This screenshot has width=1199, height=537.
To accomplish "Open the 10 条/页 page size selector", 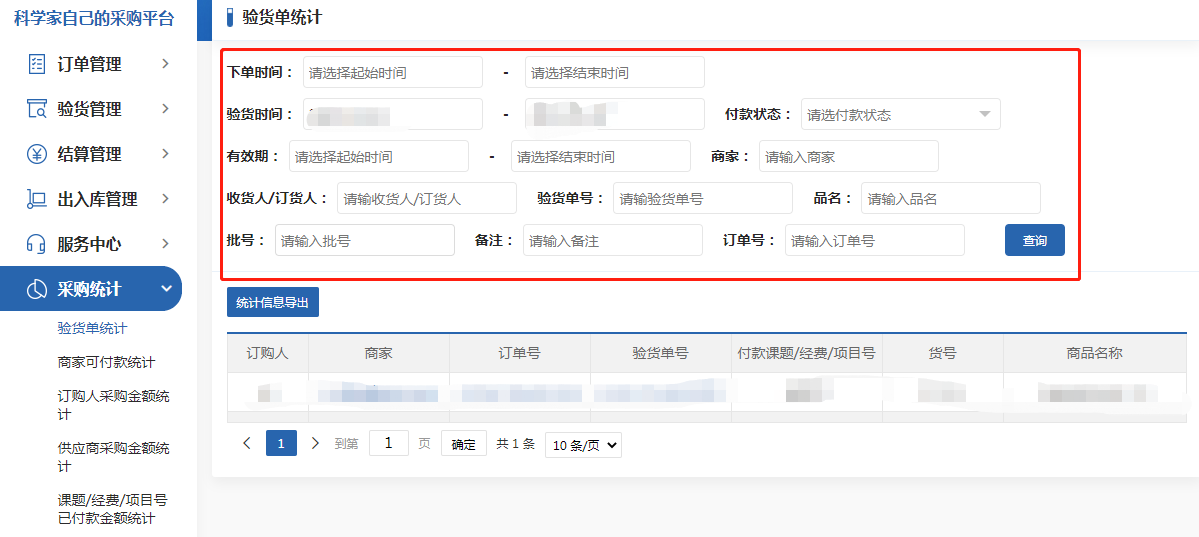I will [x=583, y=445].
